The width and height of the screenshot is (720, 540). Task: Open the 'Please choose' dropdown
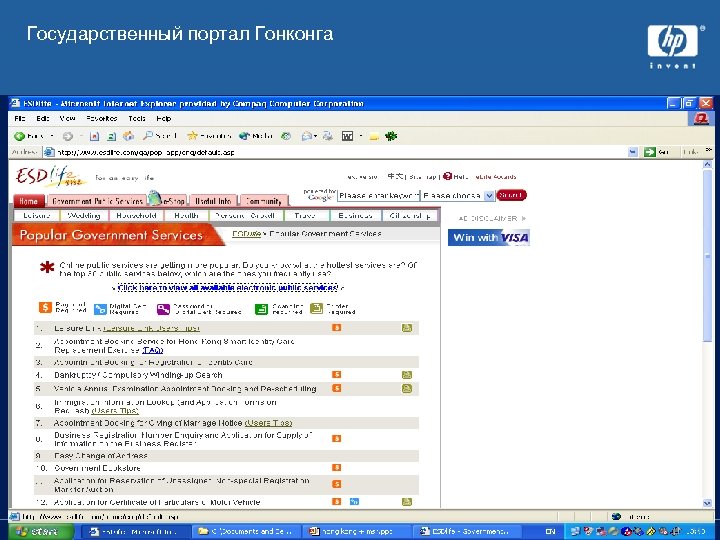[458, 196]
